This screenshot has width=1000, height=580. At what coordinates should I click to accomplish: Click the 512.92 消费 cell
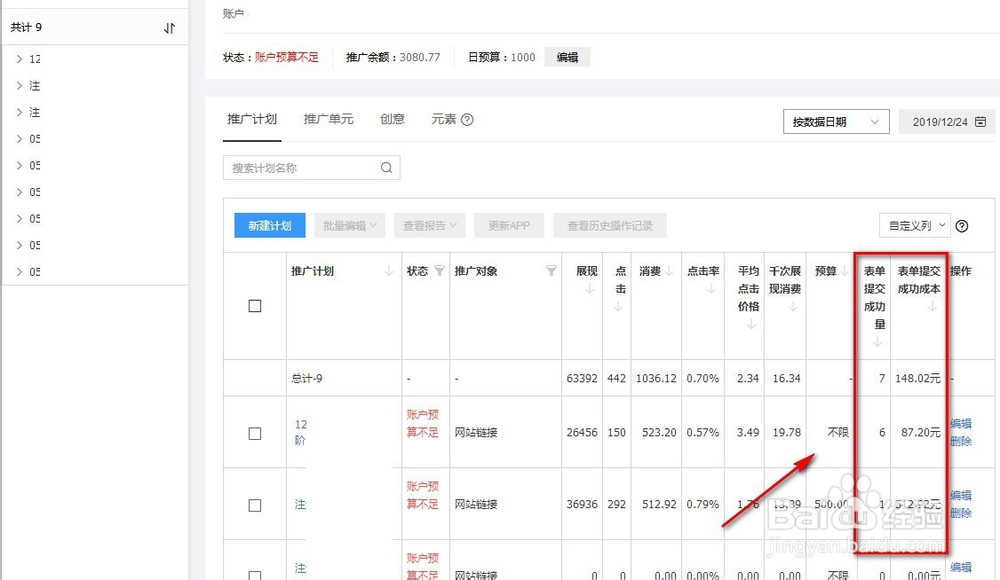tap(659, 504)
